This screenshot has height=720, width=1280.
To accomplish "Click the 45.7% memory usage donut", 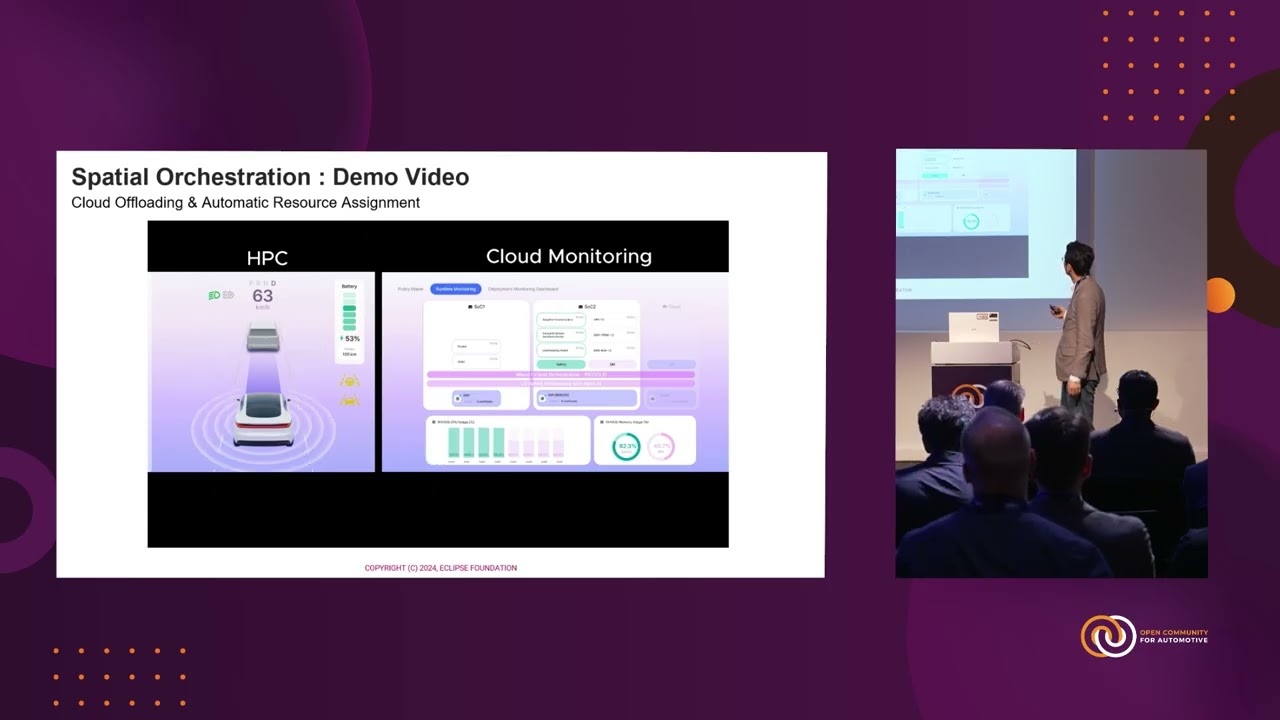I will 660,446.
